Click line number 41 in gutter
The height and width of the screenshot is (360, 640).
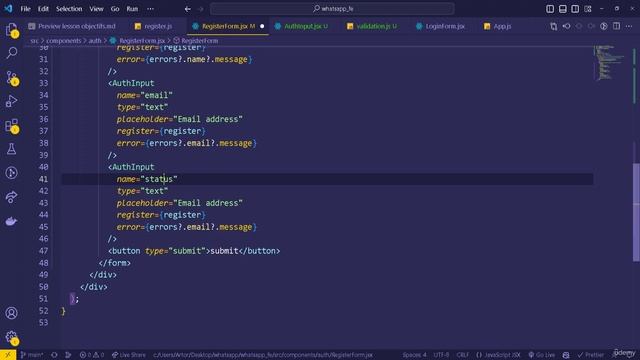[43, 179]
